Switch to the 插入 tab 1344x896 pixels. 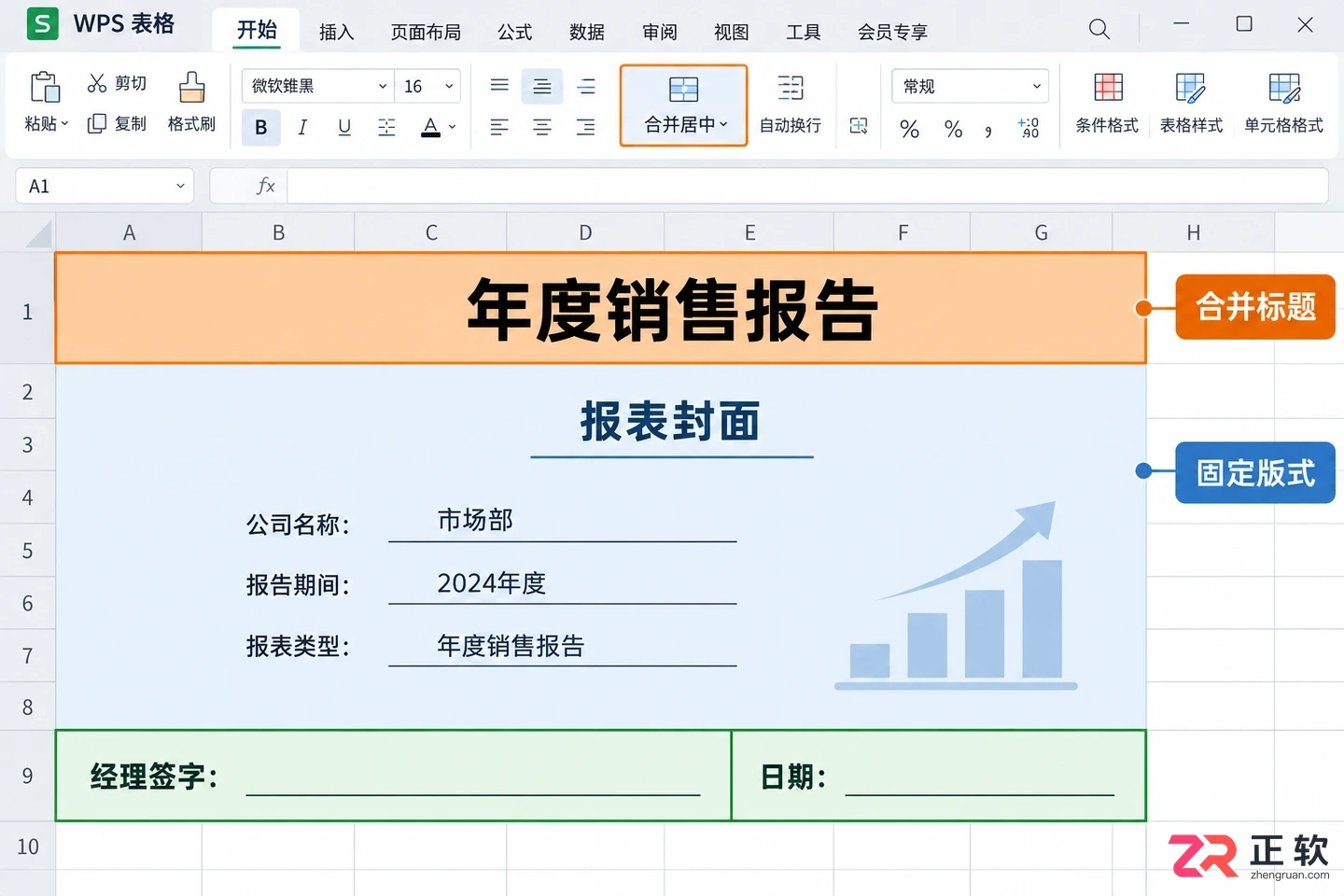[337, 32]
